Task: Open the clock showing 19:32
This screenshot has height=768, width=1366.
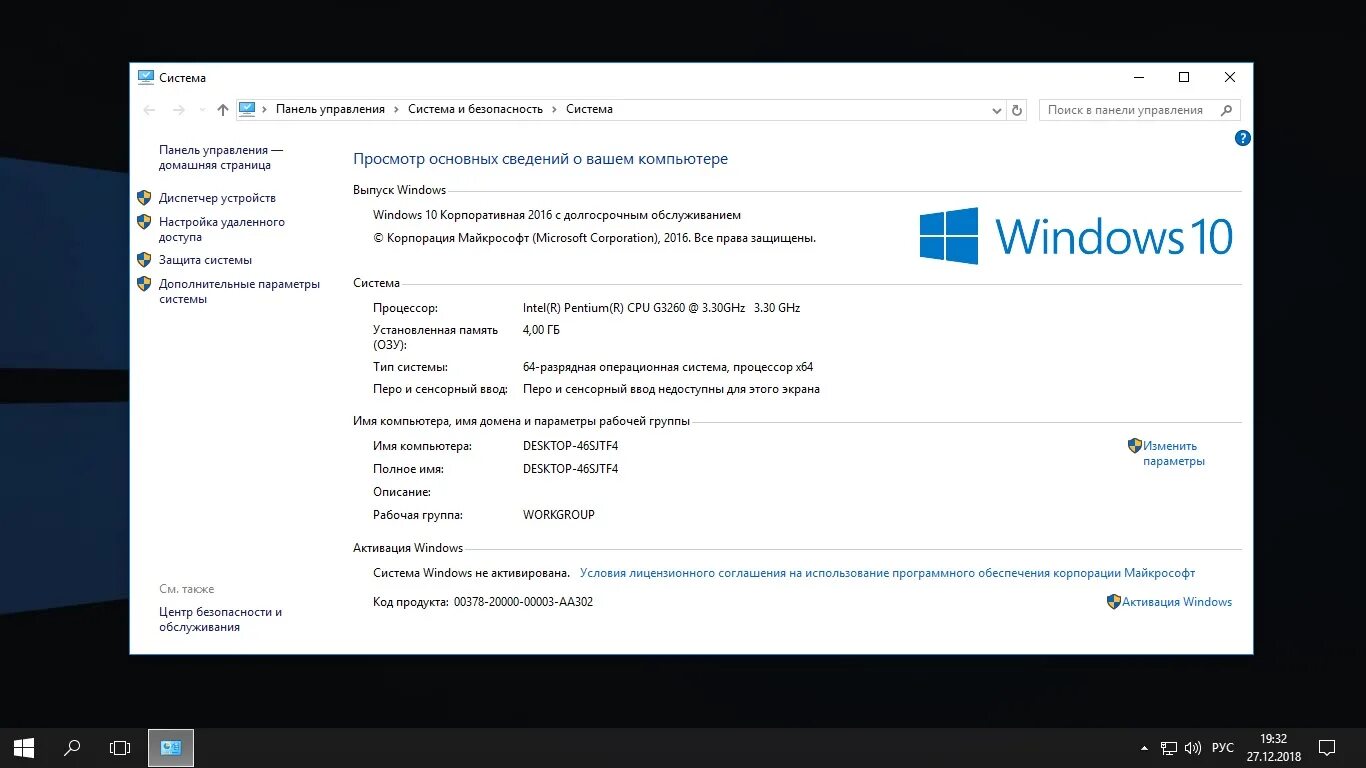Action: coord(1274,747)
